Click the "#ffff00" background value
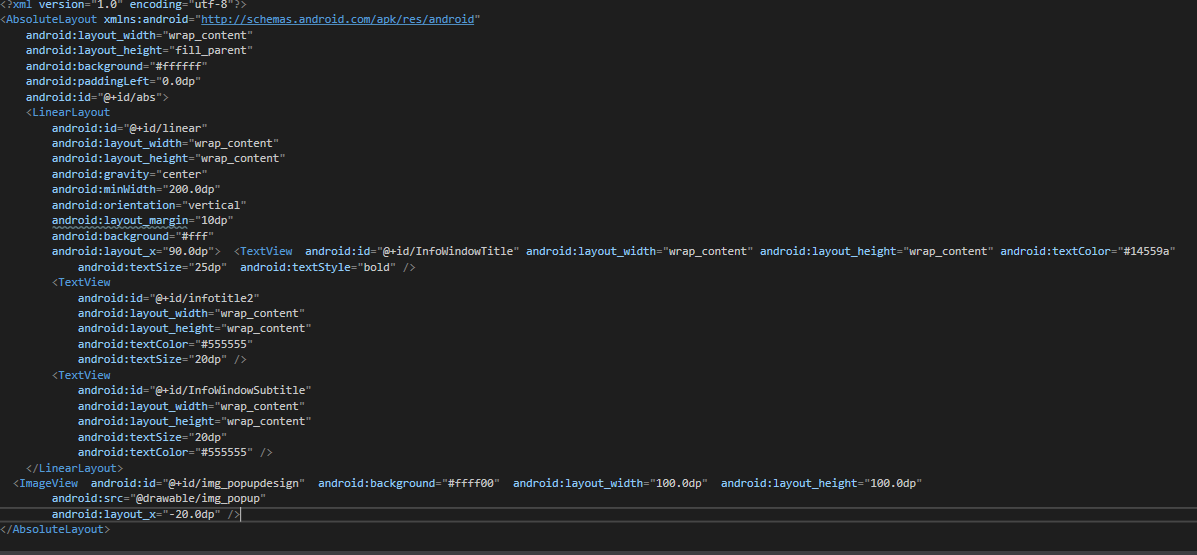Screen dimensions: 1197x555 pos(471,483)
